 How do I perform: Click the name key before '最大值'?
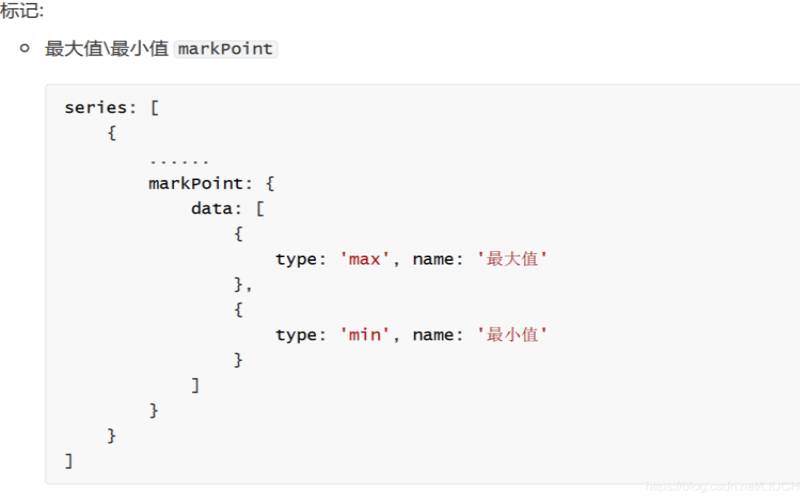(433, 259)
